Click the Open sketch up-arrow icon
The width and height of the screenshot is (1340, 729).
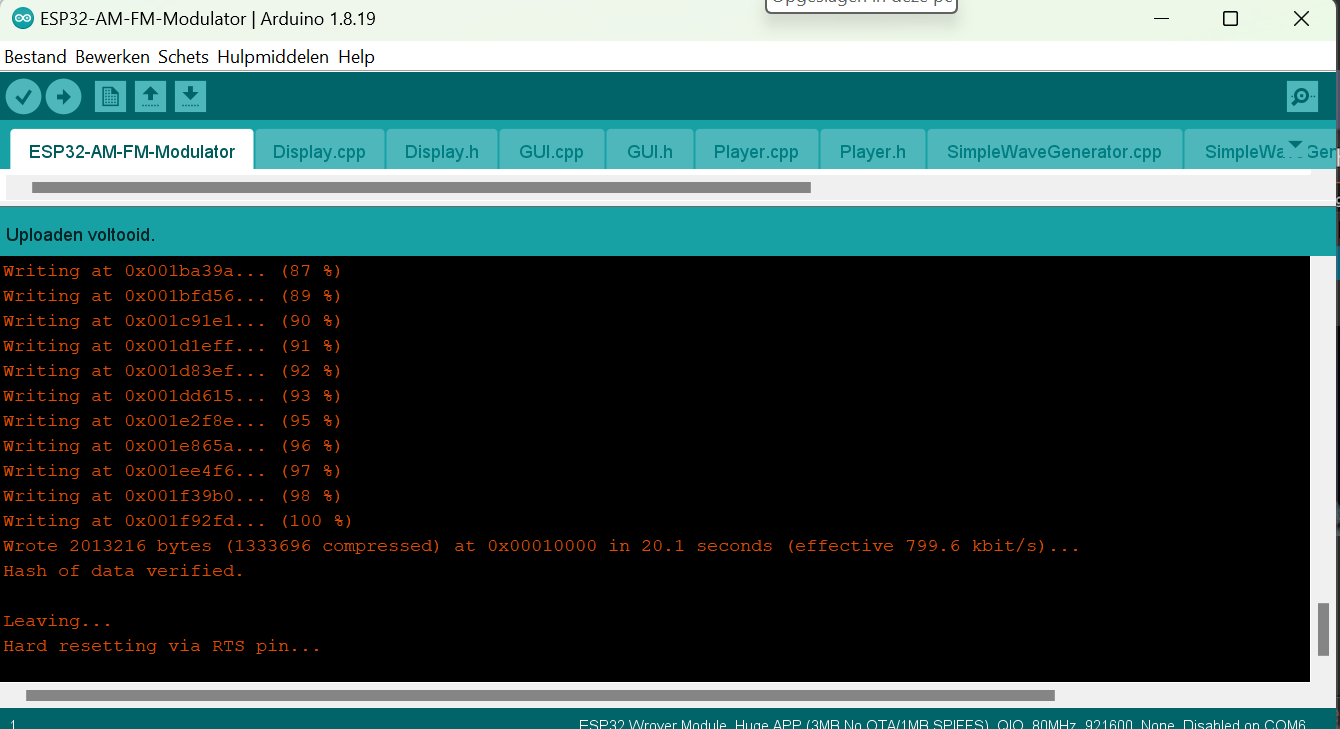[150, 97]
